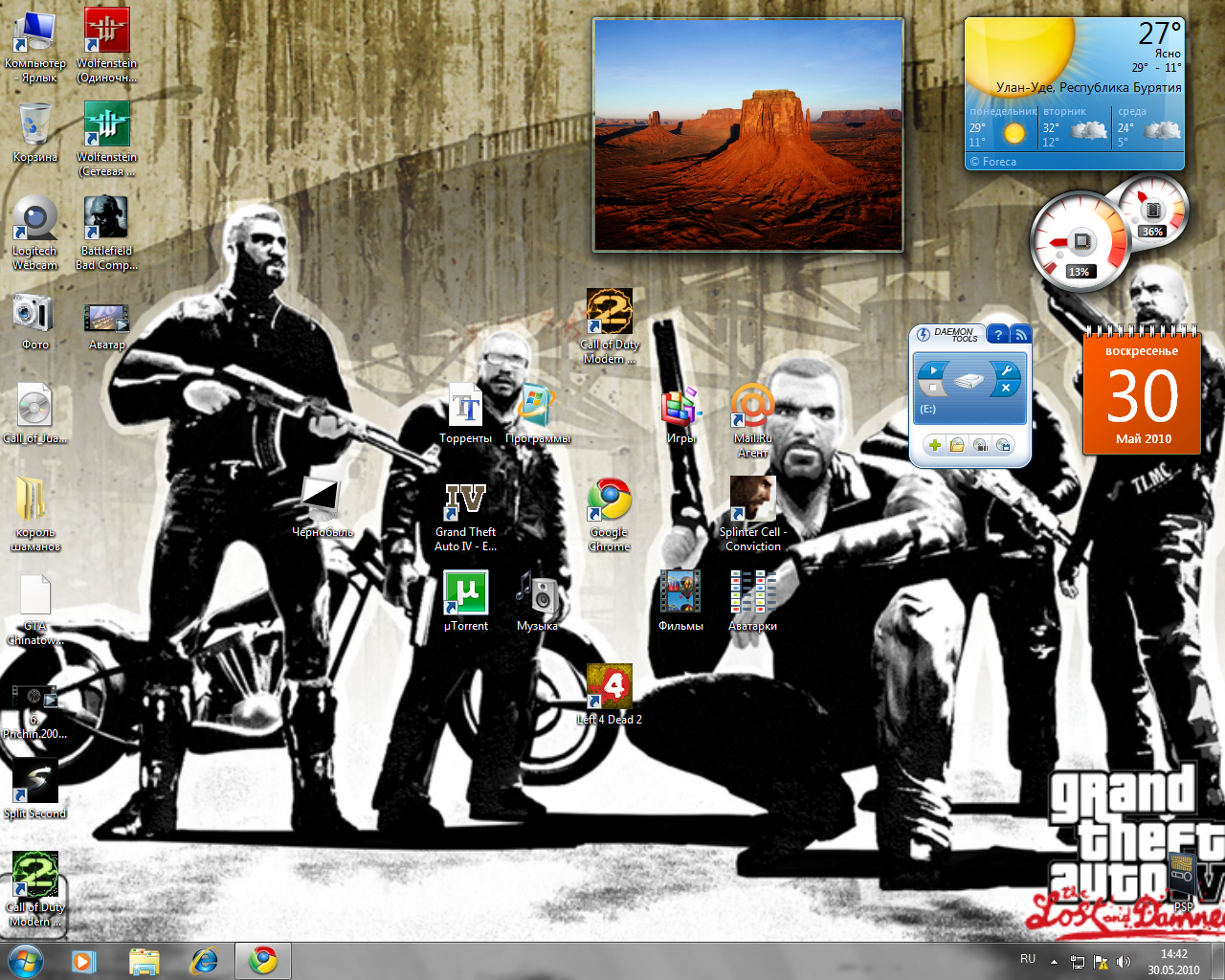1225x980 pixels.
Task: Select the (E:) virtual drive in Daemon Tools
Action: tap(970, 390)
